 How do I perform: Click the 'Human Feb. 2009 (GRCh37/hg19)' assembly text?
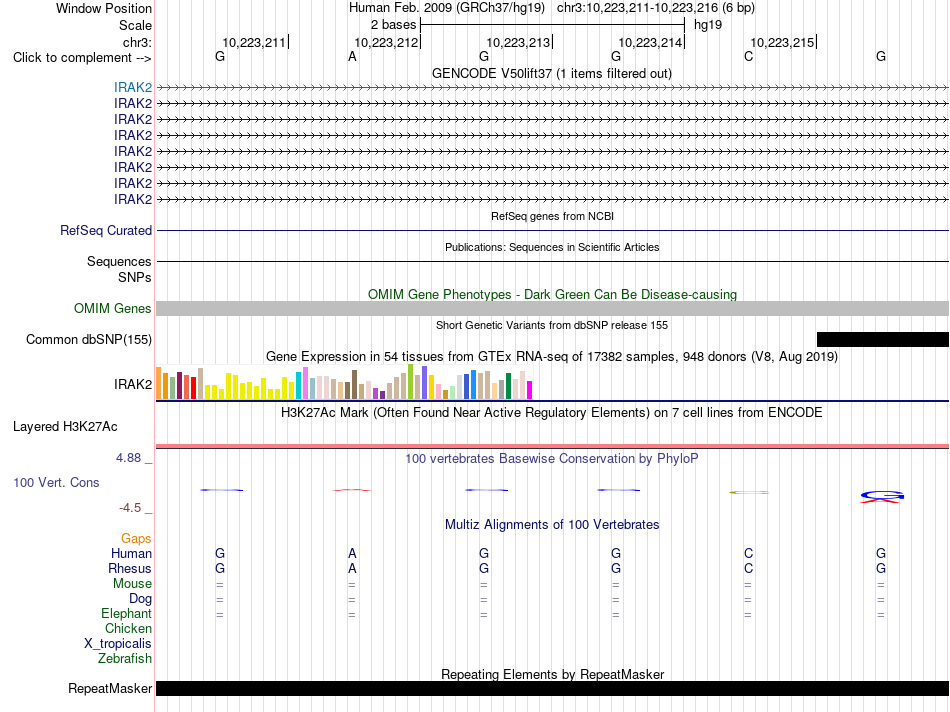(447, 8)
